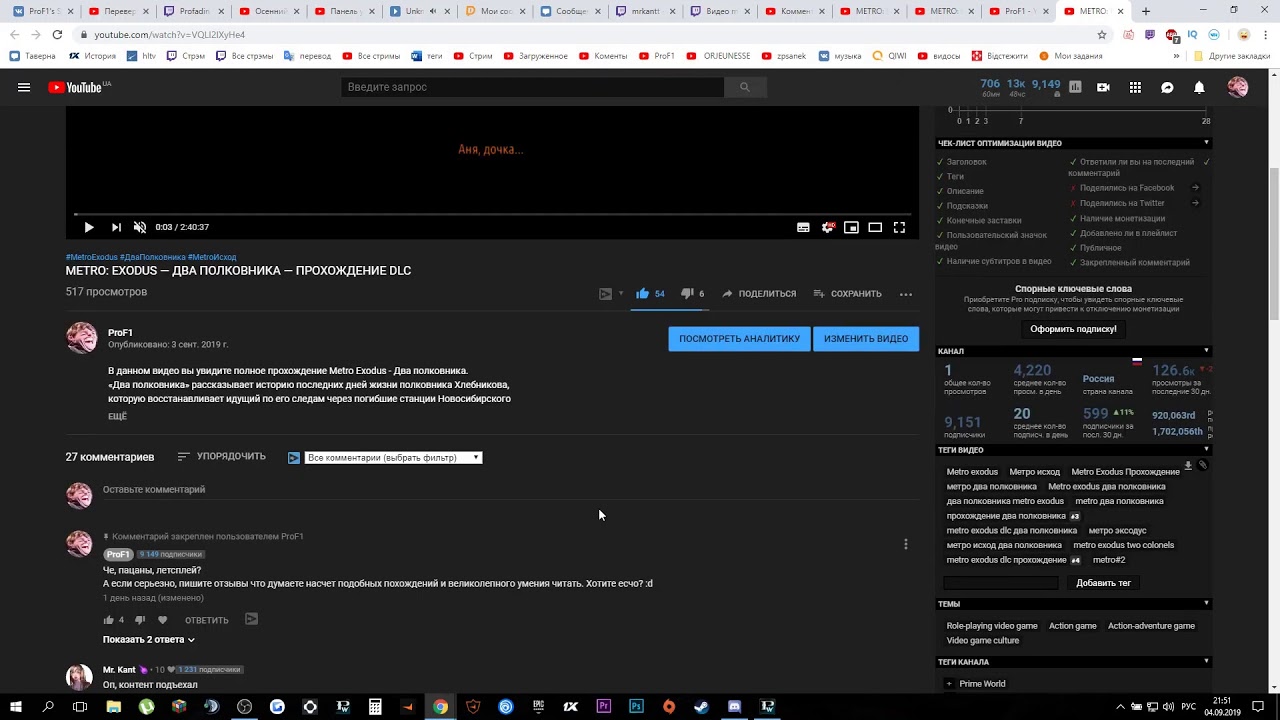Open the vidIQ icon dropdown beside the like button

click(x=610, y=294)
